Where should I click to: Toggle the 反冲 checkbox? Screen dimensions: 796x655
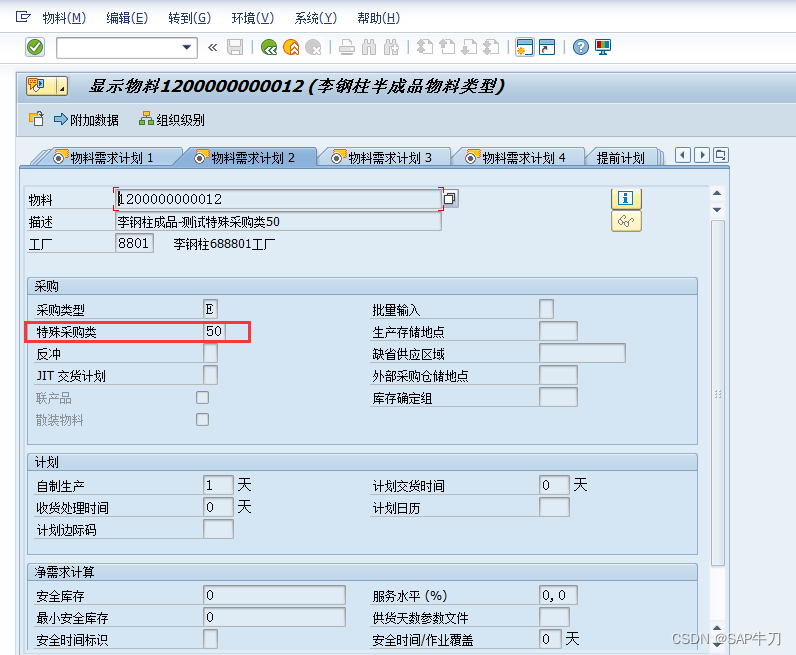click(210, 353)
